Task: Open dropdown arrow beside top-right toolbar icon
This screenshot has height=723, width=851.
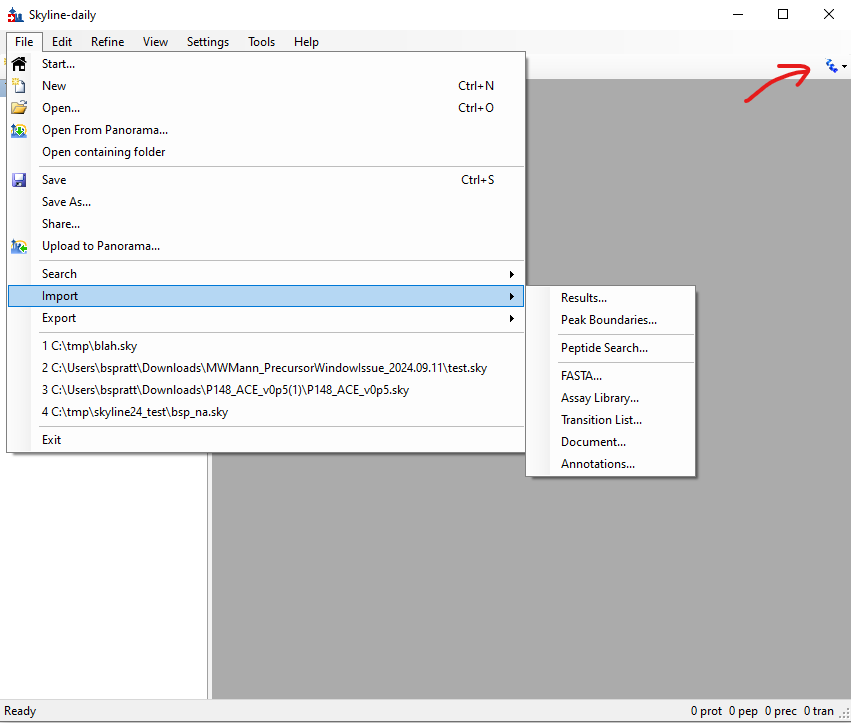Action: [844, 67]
